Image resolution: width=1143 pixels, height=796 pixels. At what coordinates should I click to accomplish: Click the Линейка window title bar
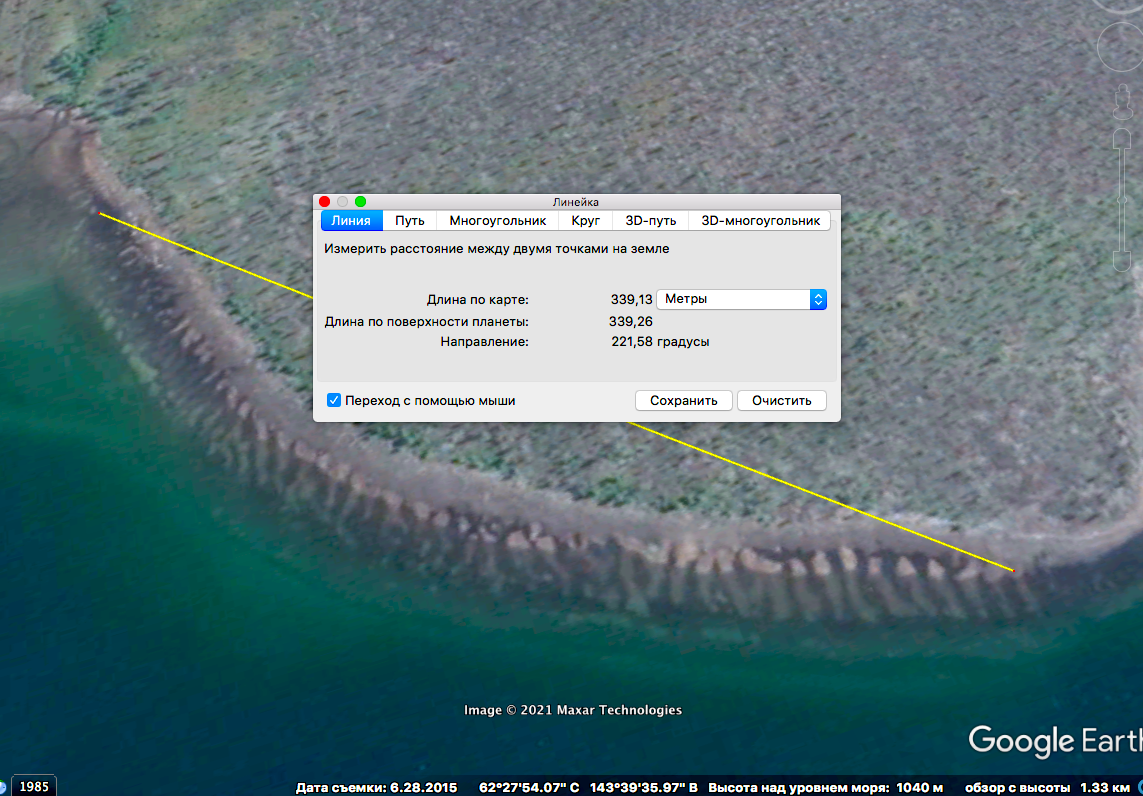576,202
